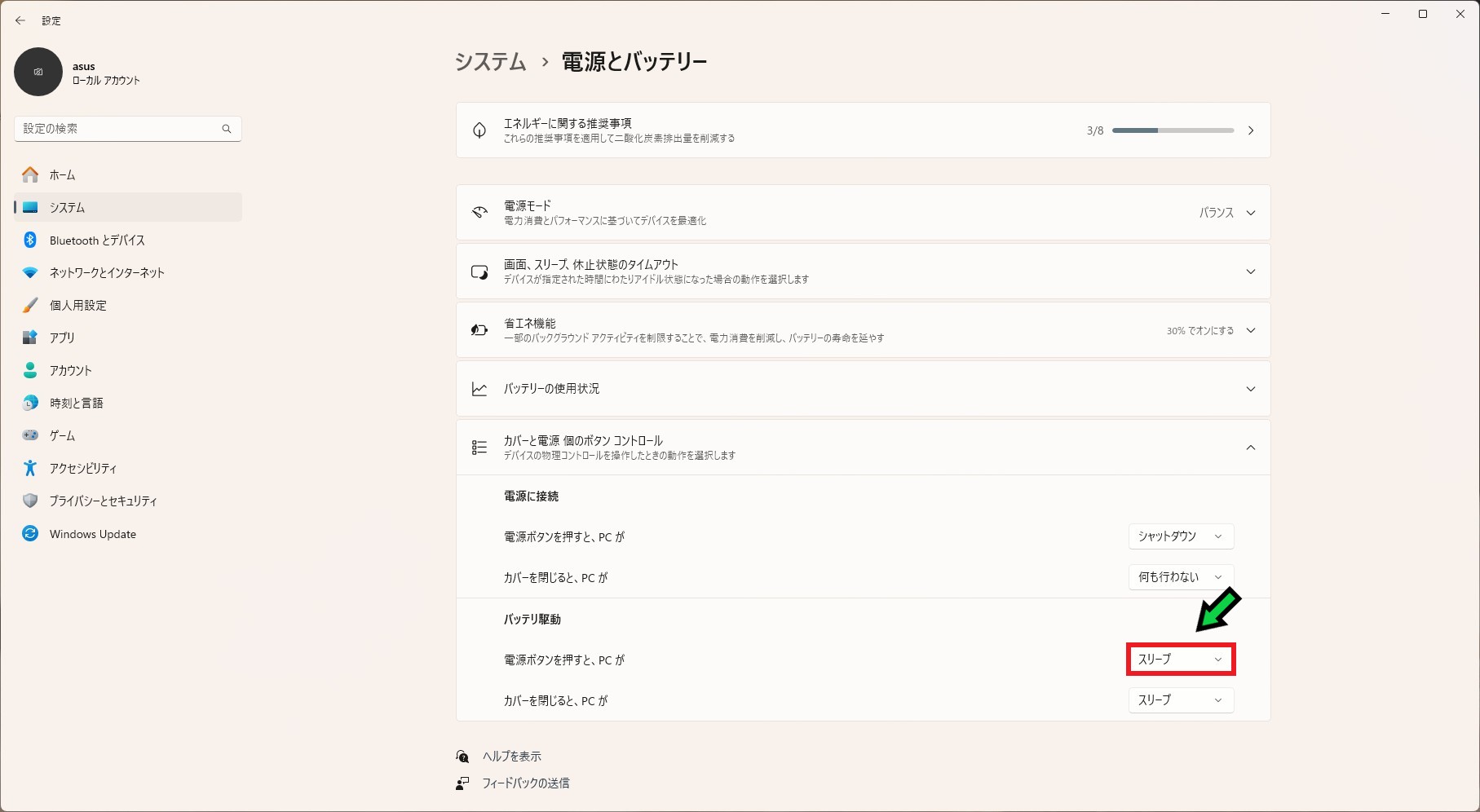Collapse the カバーと電源ボタン コントロール section

[x=1250, y=448]
